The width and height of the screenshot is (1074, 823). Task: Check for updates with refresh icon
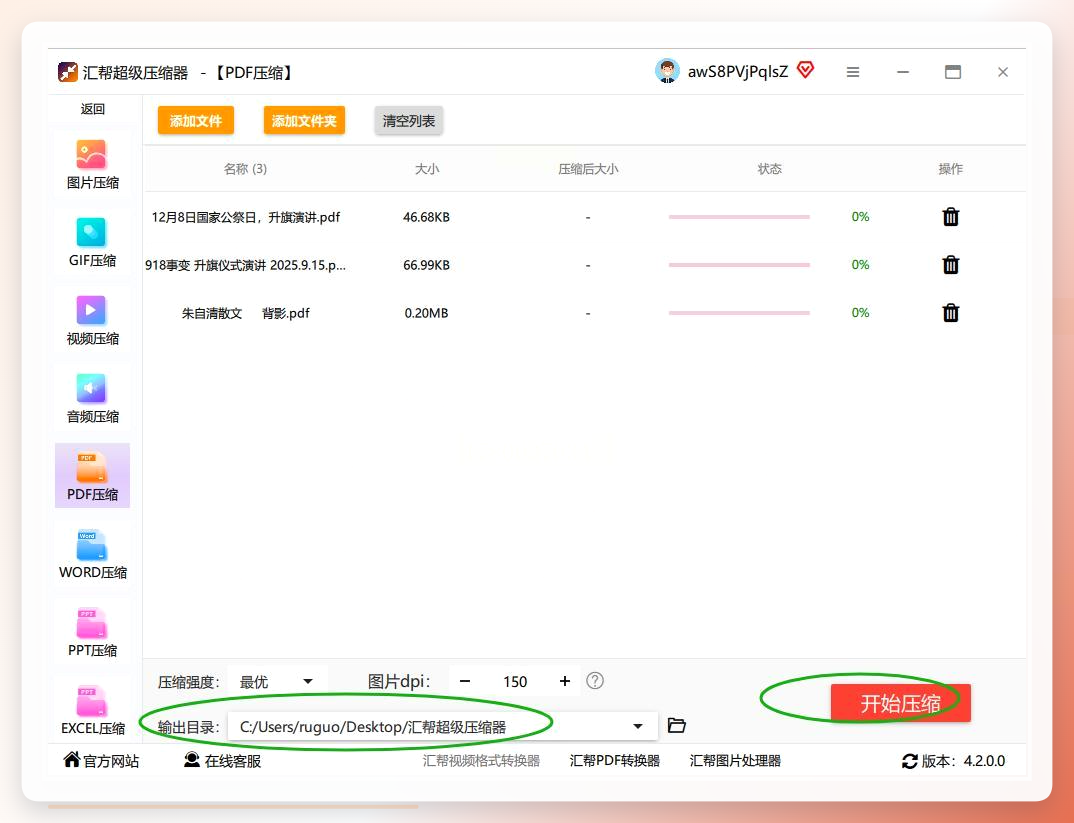pyautogui.click(x=910, y=761)
